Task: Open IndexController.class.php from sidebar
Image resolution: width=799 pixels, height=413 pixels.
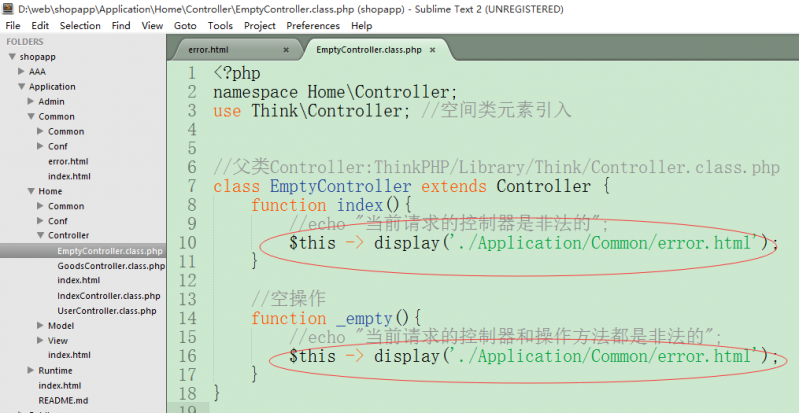Action: 108,296
